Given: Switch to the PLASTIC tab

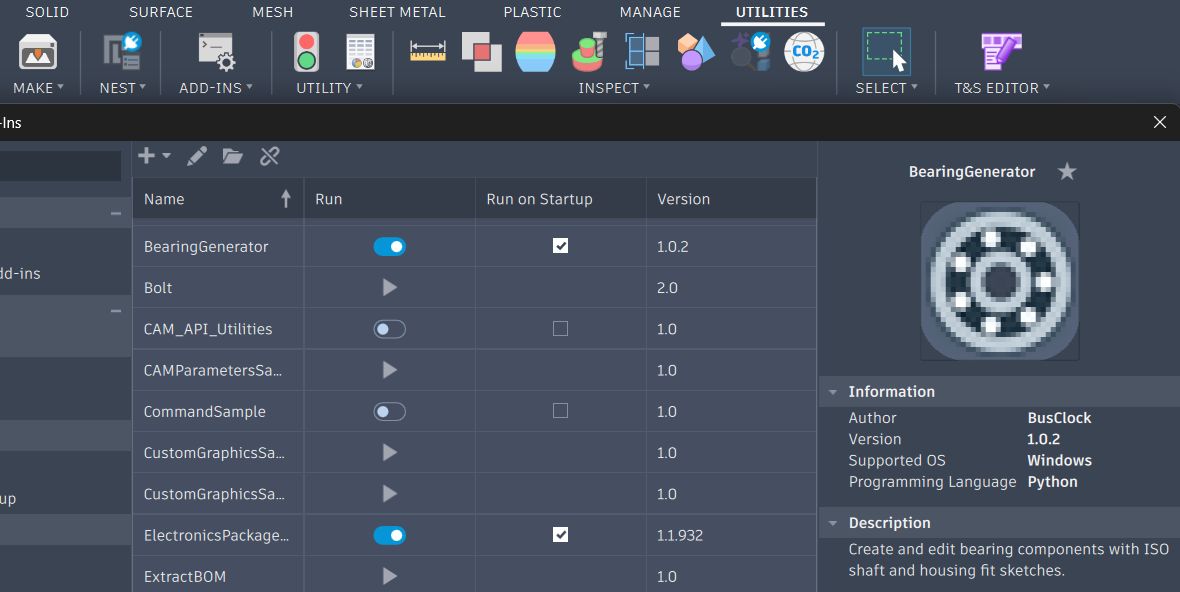Looking at the screenshot, I should [532, 12].
